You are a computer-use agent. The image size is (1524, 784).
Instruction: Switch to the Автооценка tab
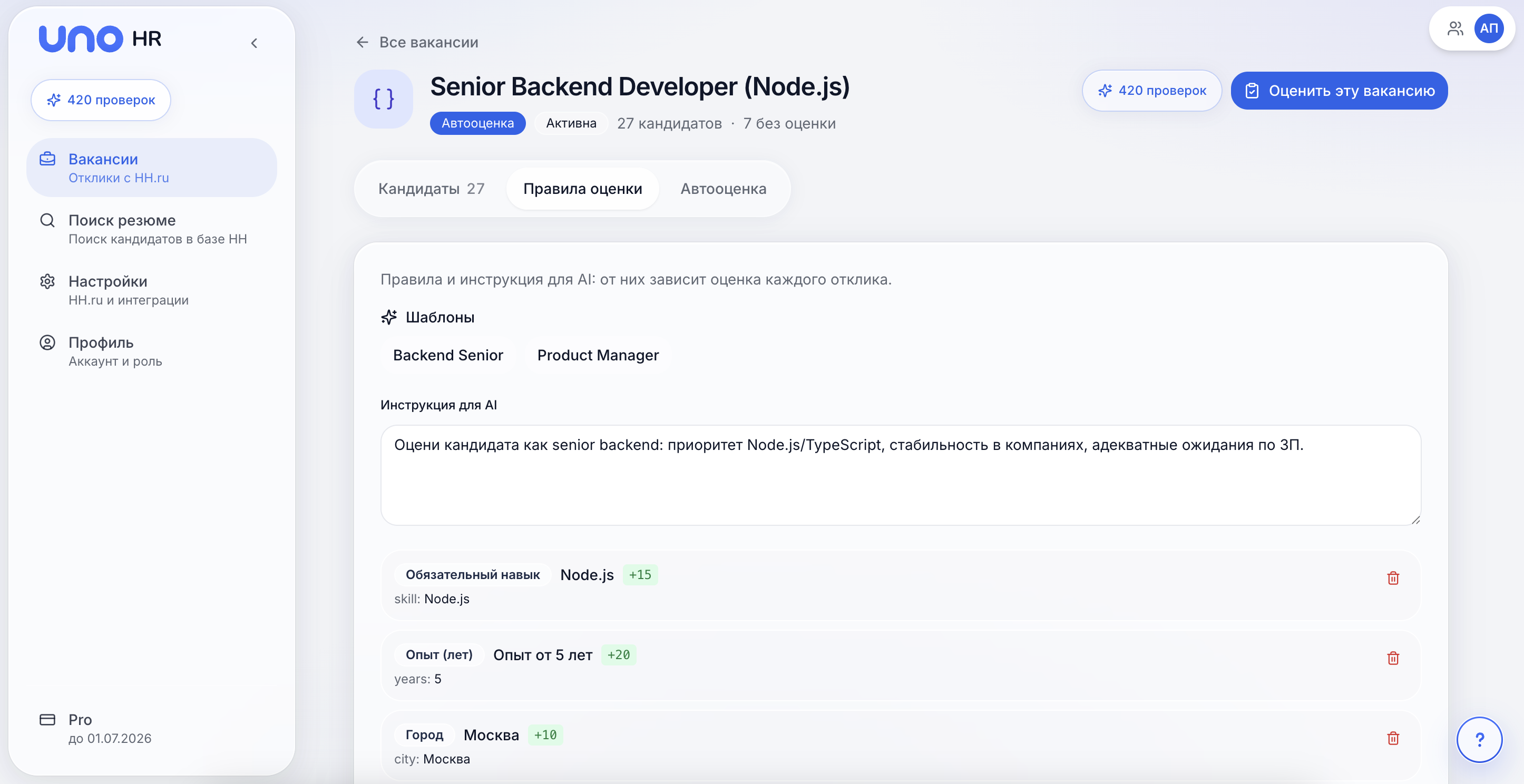click(x=723, y=189)
